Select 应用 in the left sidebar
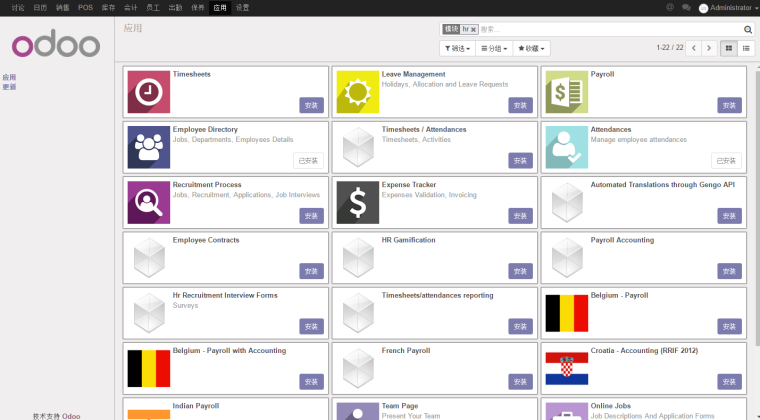 9,77
